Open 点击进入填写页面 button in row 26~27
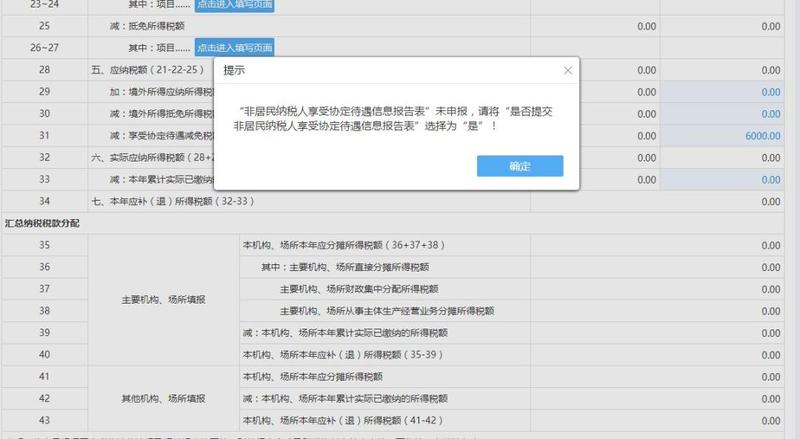The image size is (800, 439). [235, 47]
